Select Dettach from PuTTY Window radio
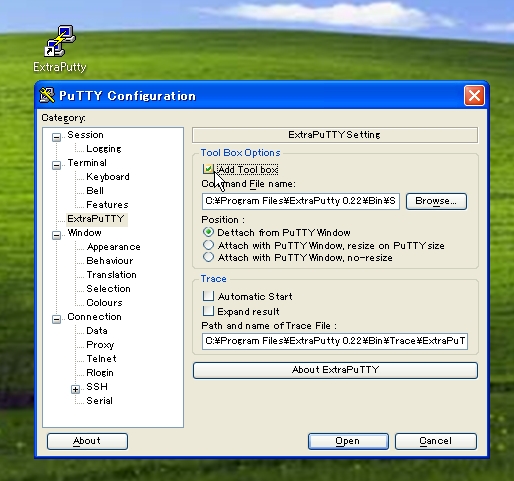Image resolution: width=514 pixels, height=481 pixels. point(208,232)
